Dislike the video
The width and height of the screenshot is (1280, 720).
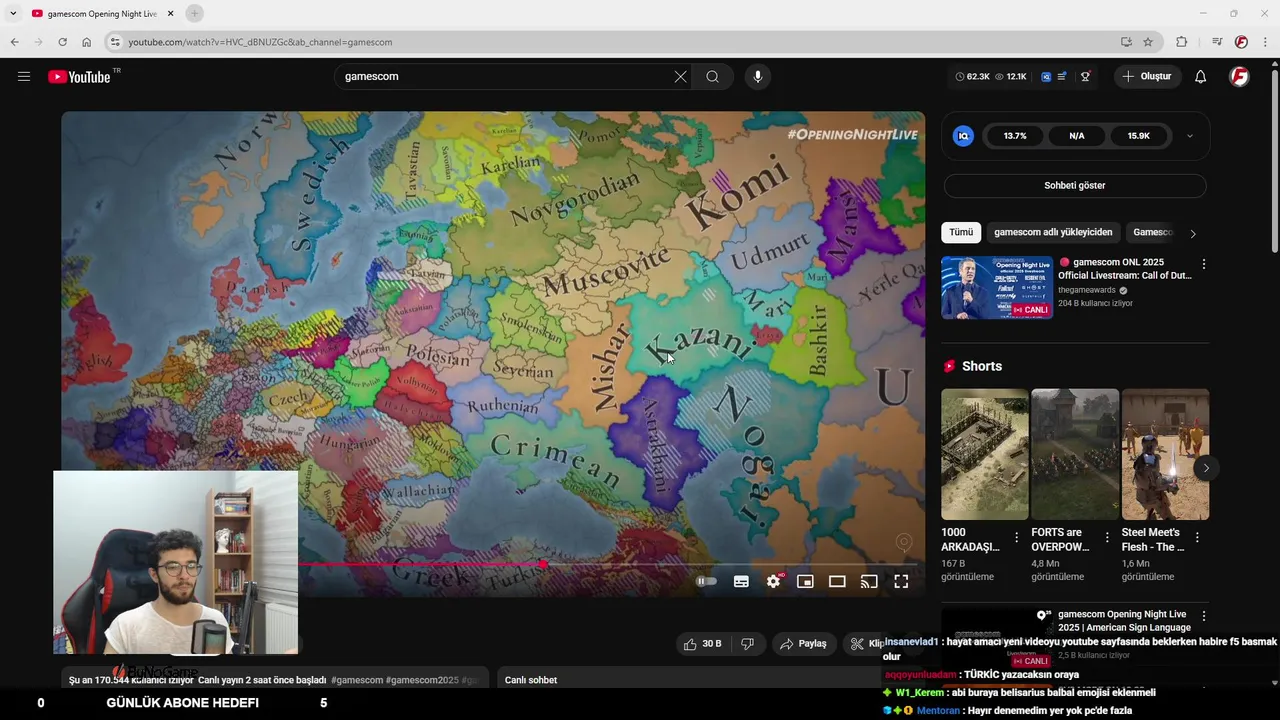pyautogui.click(x=747, y=644)
